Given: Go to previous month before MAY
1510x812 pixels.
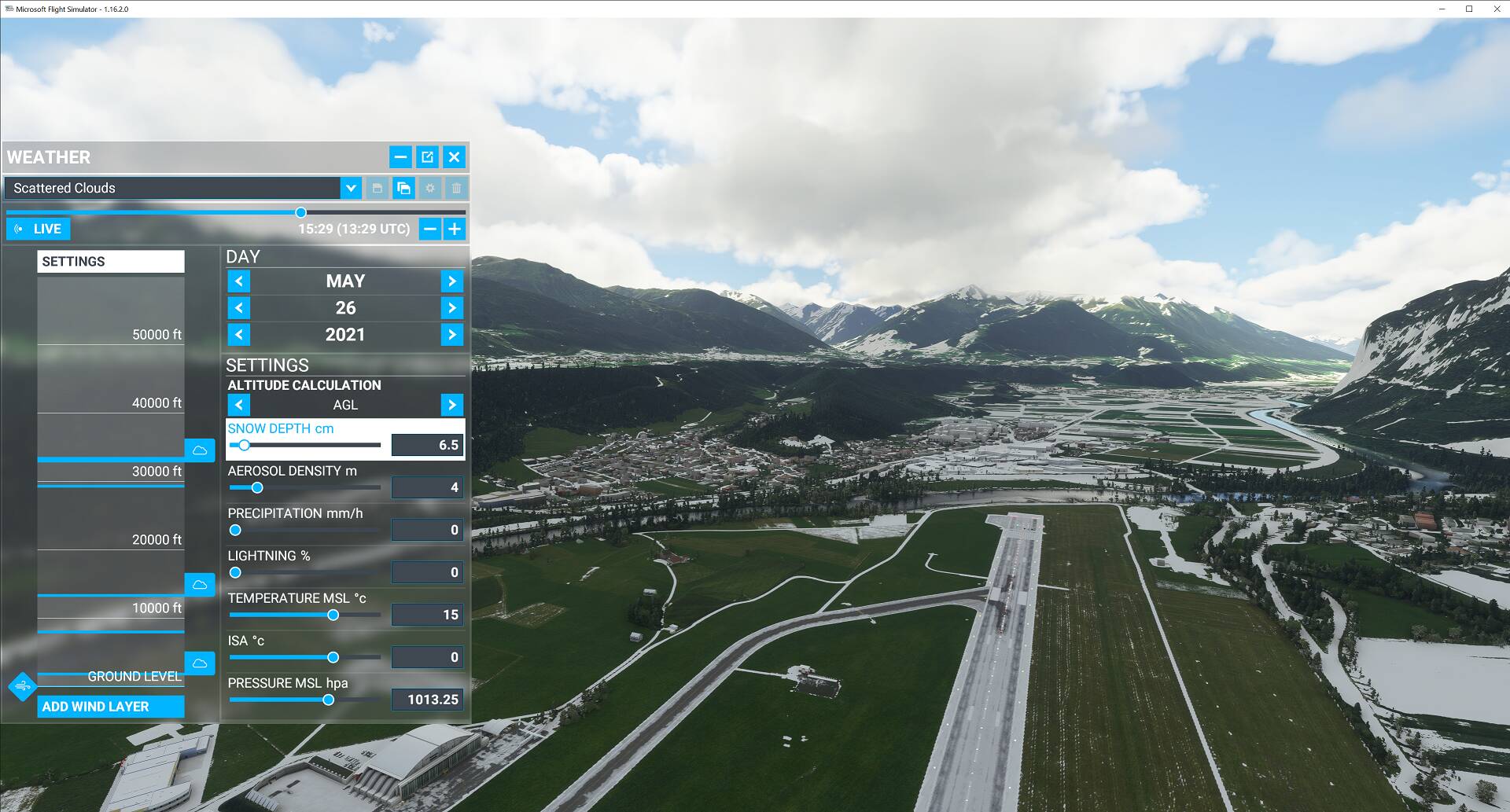Looking at the screenshot, I should click(239, 281).
